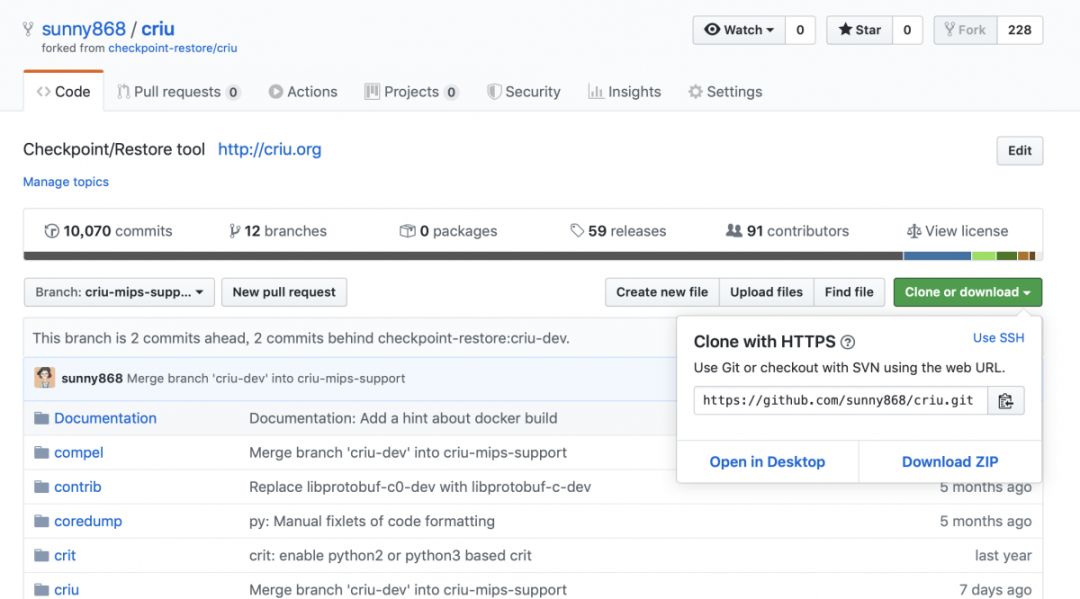Open the latest commit message by sunny868
Viewport: 1080px width, 599px height.
click(x=266, y=379)
